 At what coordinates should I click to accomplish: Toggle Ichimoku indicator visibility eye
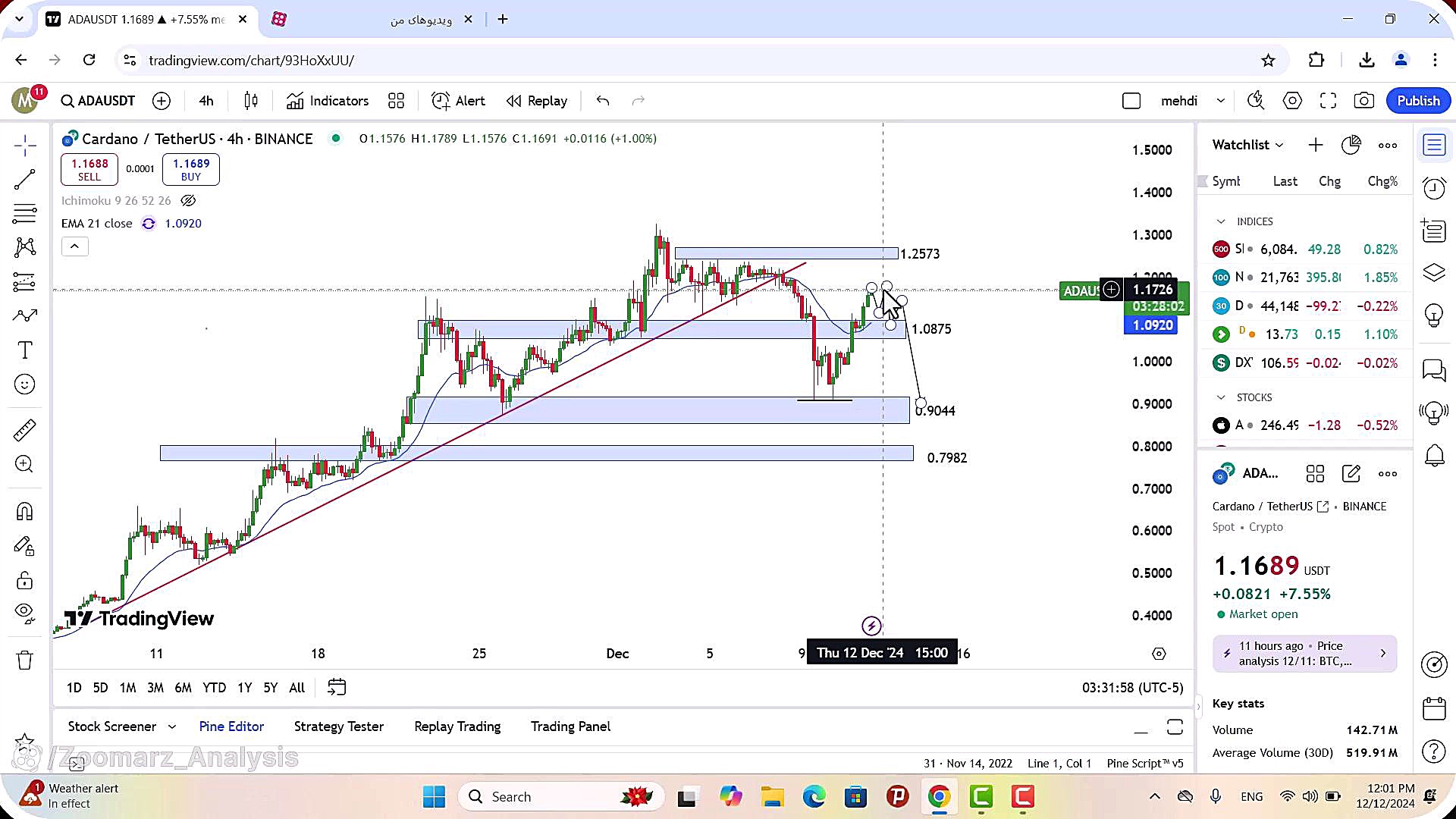[188, 201]
